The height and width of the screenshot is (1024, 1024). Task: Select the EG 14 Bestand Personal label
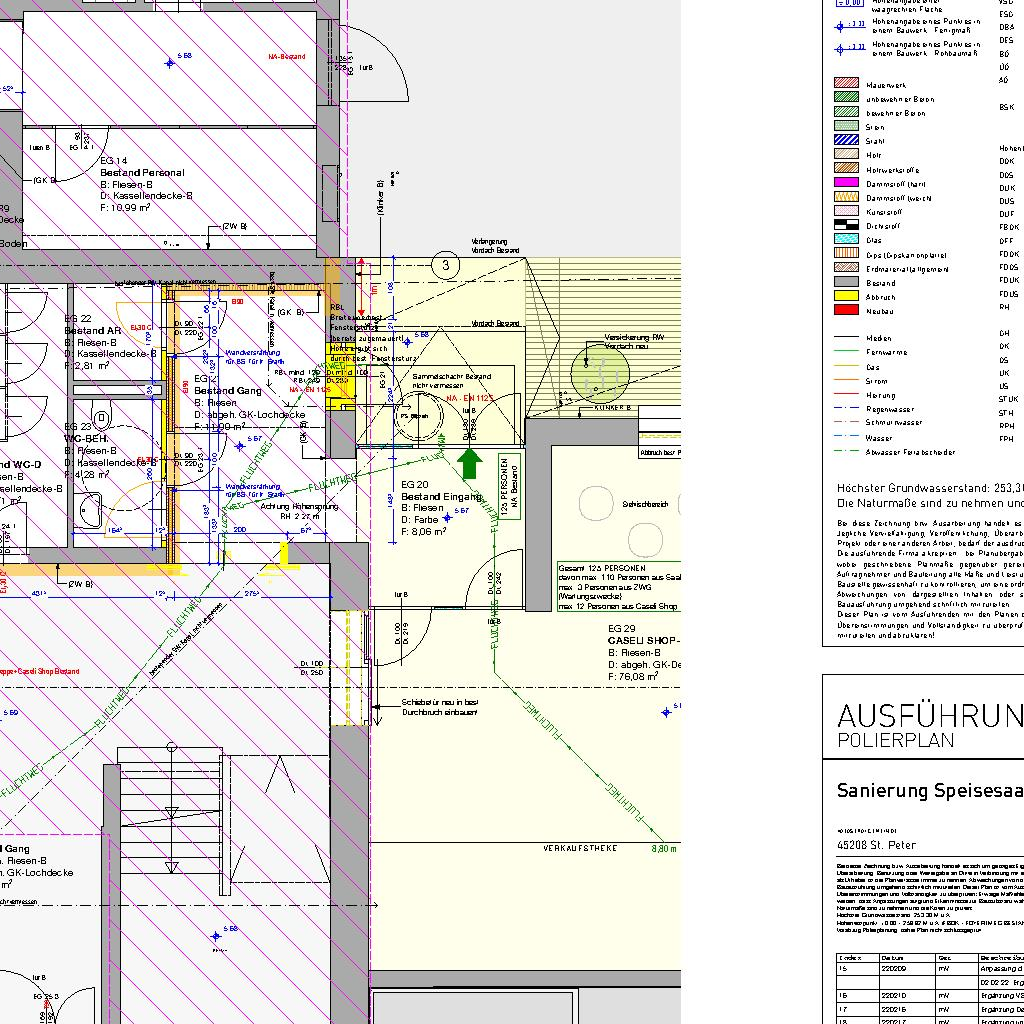coord(142,172)
